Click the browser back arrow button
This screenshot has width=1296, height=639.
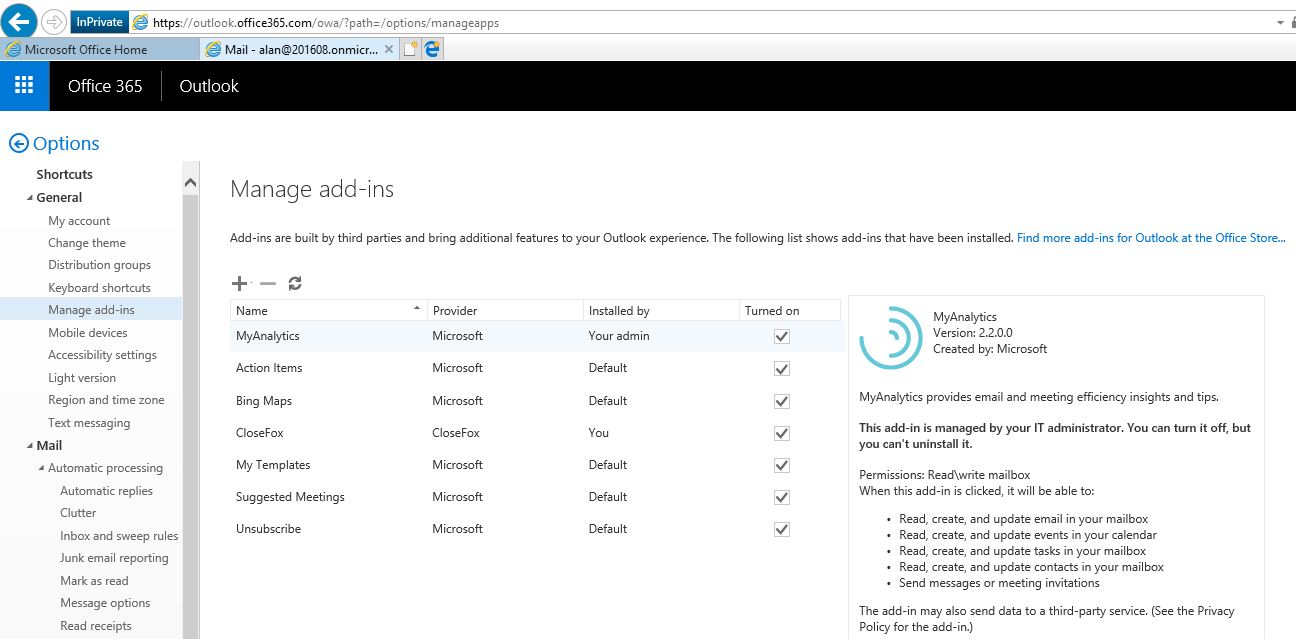tap(21, 21)
